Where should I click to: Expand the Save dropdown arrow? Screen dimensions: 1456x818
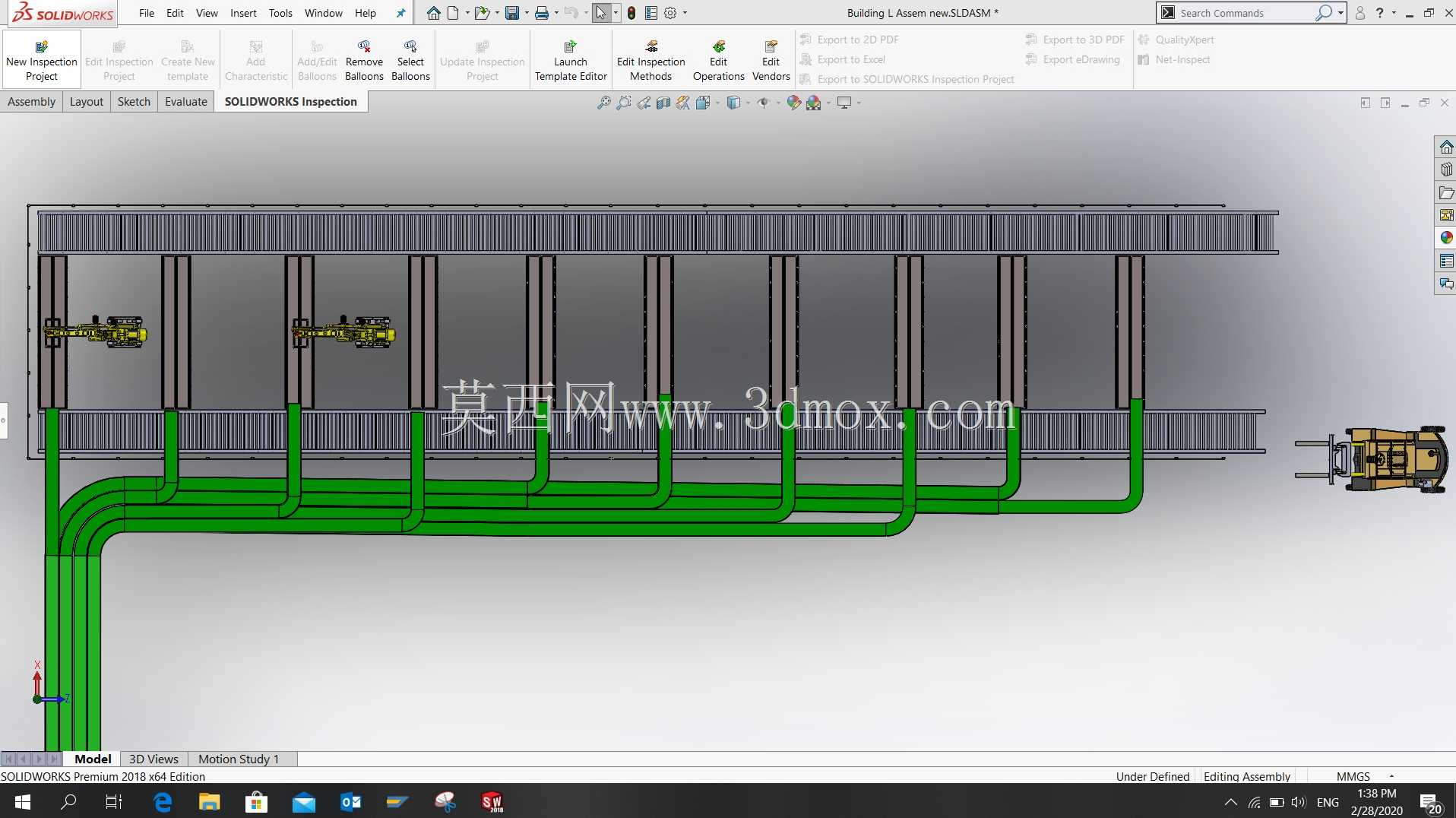tap(527, 13)
